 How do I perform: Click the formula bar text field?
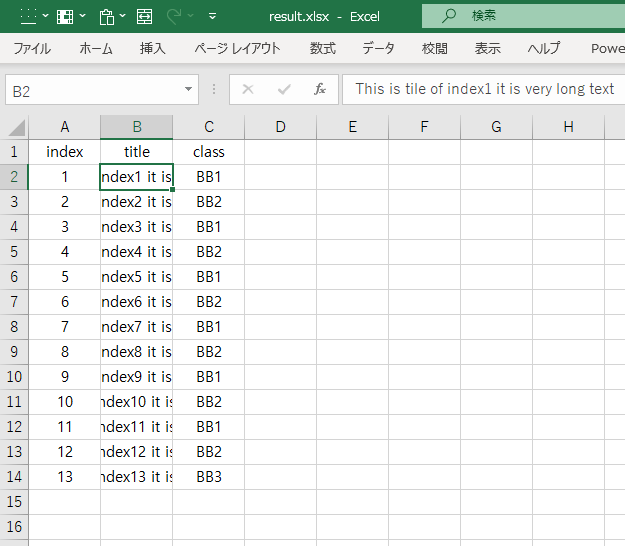pyautogui.click(x=485, y=90)
